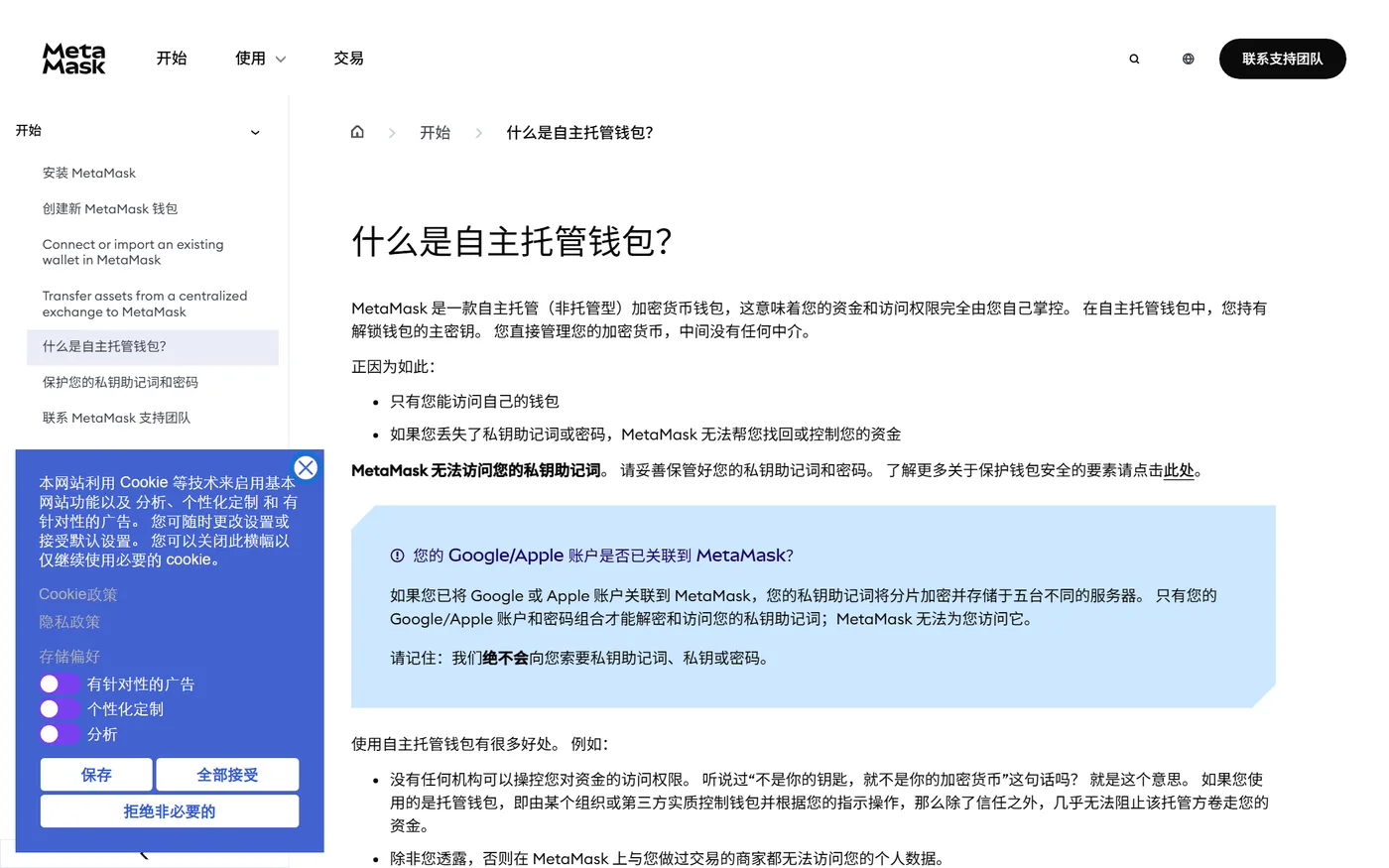Click the 什么是自主托管钱包? breadcrumb
1389x868 pixels.
pos(579,132)
